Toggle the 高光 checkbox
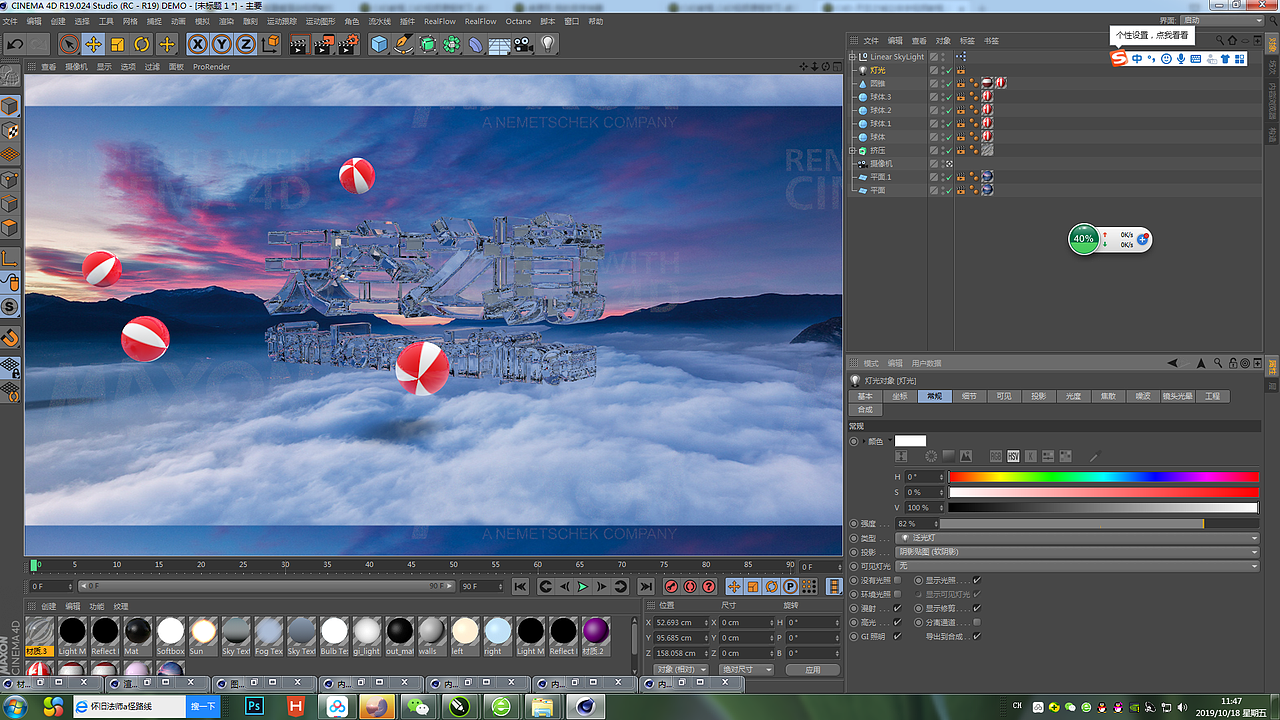The image size is (1280, 720). (x=897, y=622)
